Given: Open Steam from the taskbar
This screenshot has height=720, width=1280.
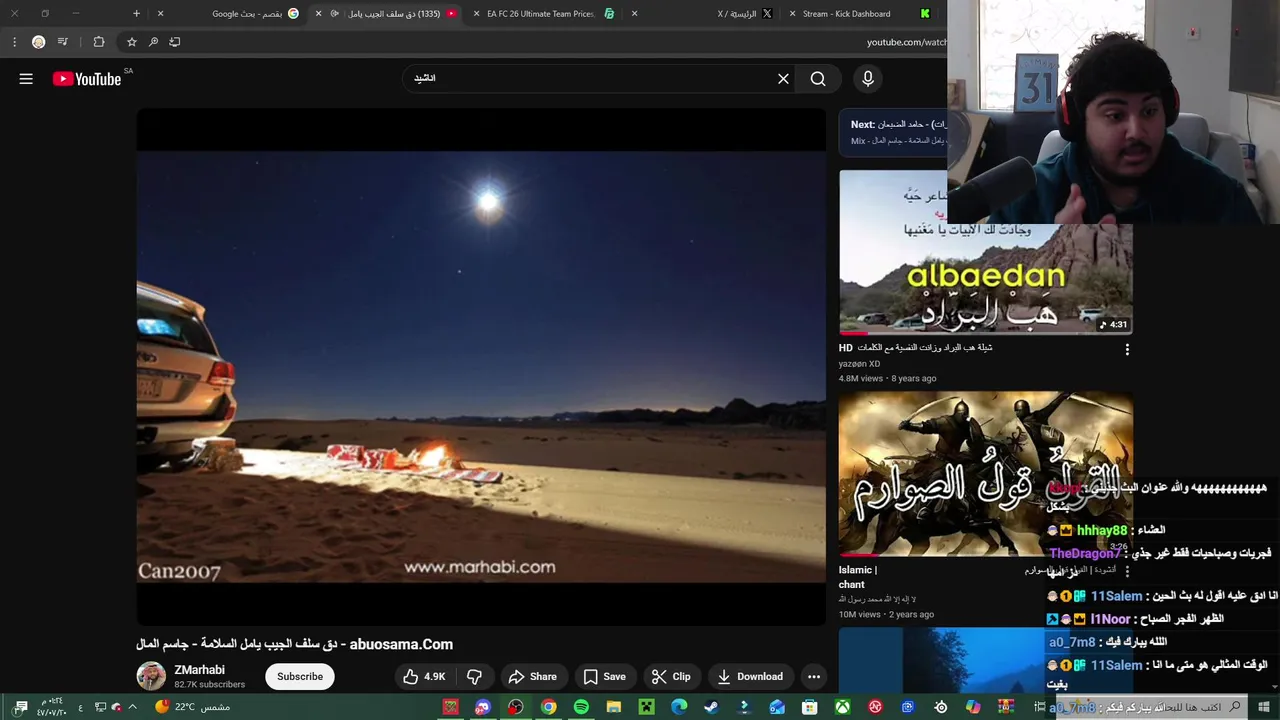Looking at the screenshot, I should click(711, 707).
